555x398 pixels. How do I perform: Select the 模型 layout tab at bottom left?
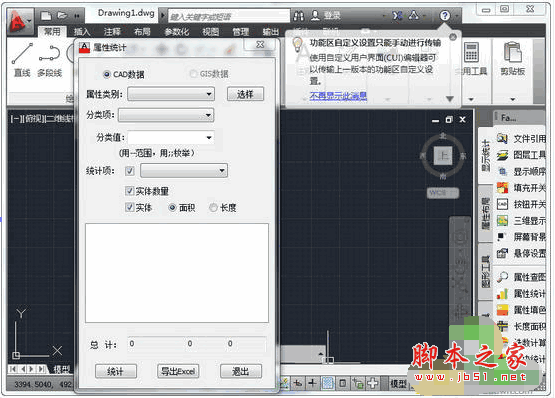click(x=61, y=369)
